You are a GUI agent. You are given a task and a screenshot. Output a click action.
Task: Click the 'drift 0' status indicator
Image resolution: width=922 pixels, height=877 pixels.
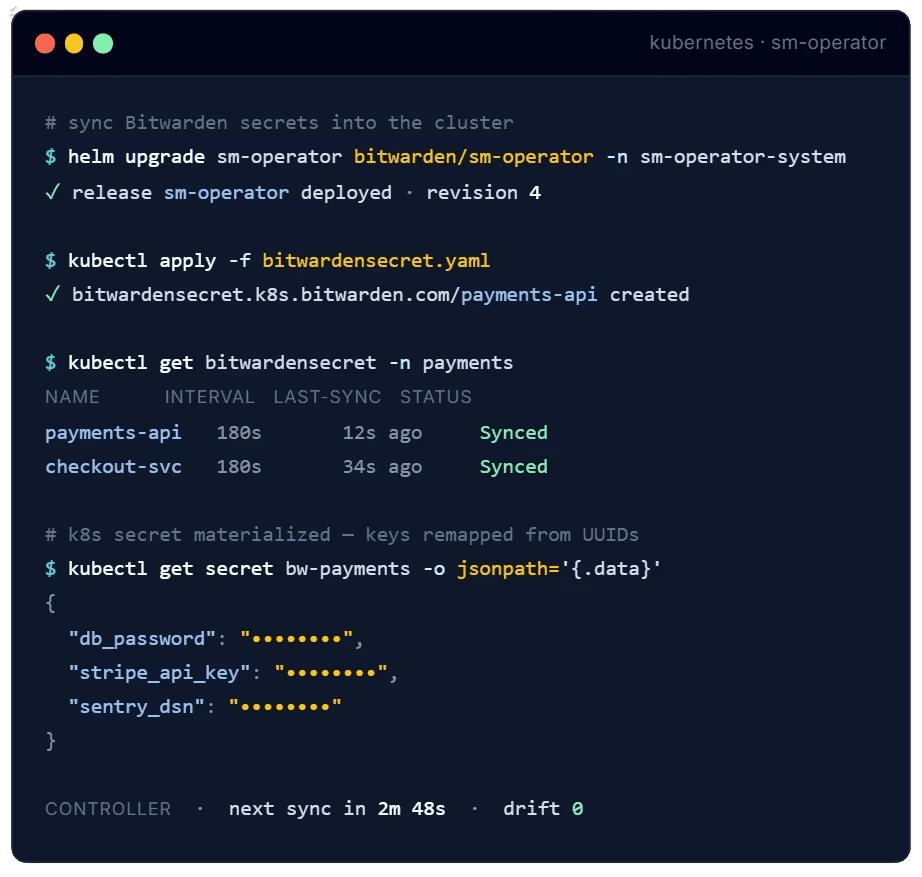click(543, 809)
